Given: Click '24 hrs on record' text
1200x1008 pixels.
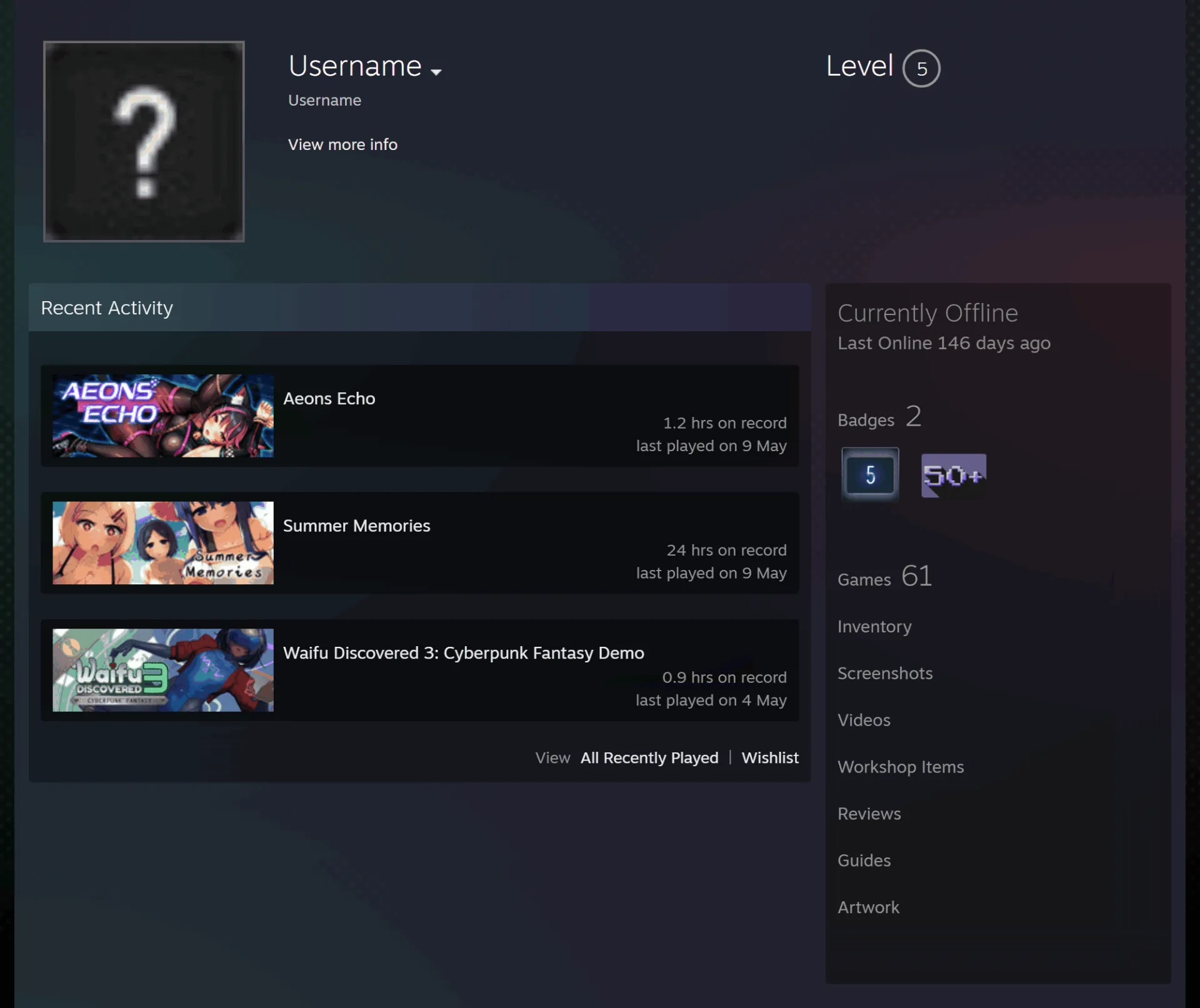Looking at the screenshot, I should [x=726, y=551].
